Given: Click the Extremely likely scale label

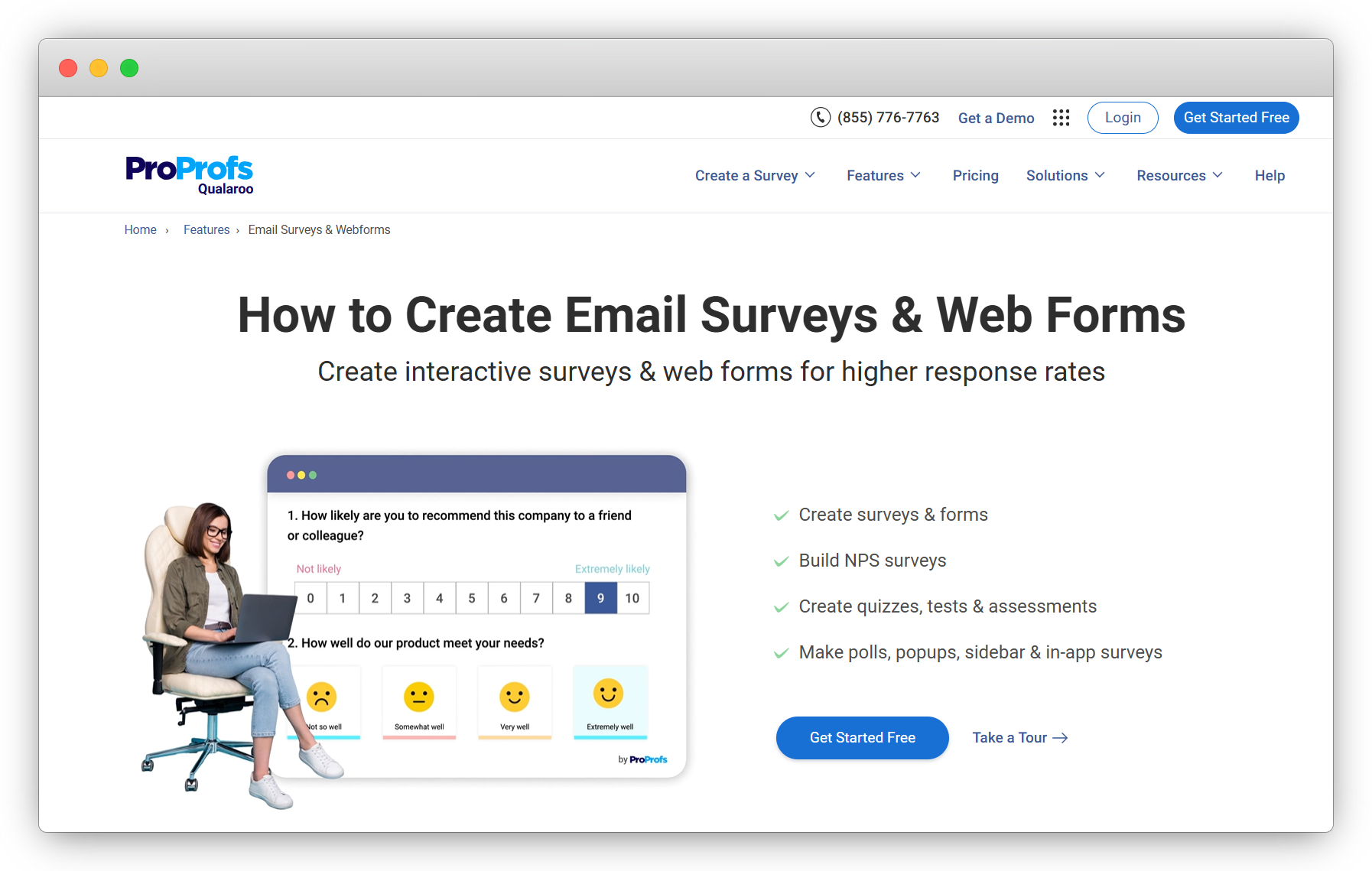Looking at the screenshot, I should tap(613, 569).
